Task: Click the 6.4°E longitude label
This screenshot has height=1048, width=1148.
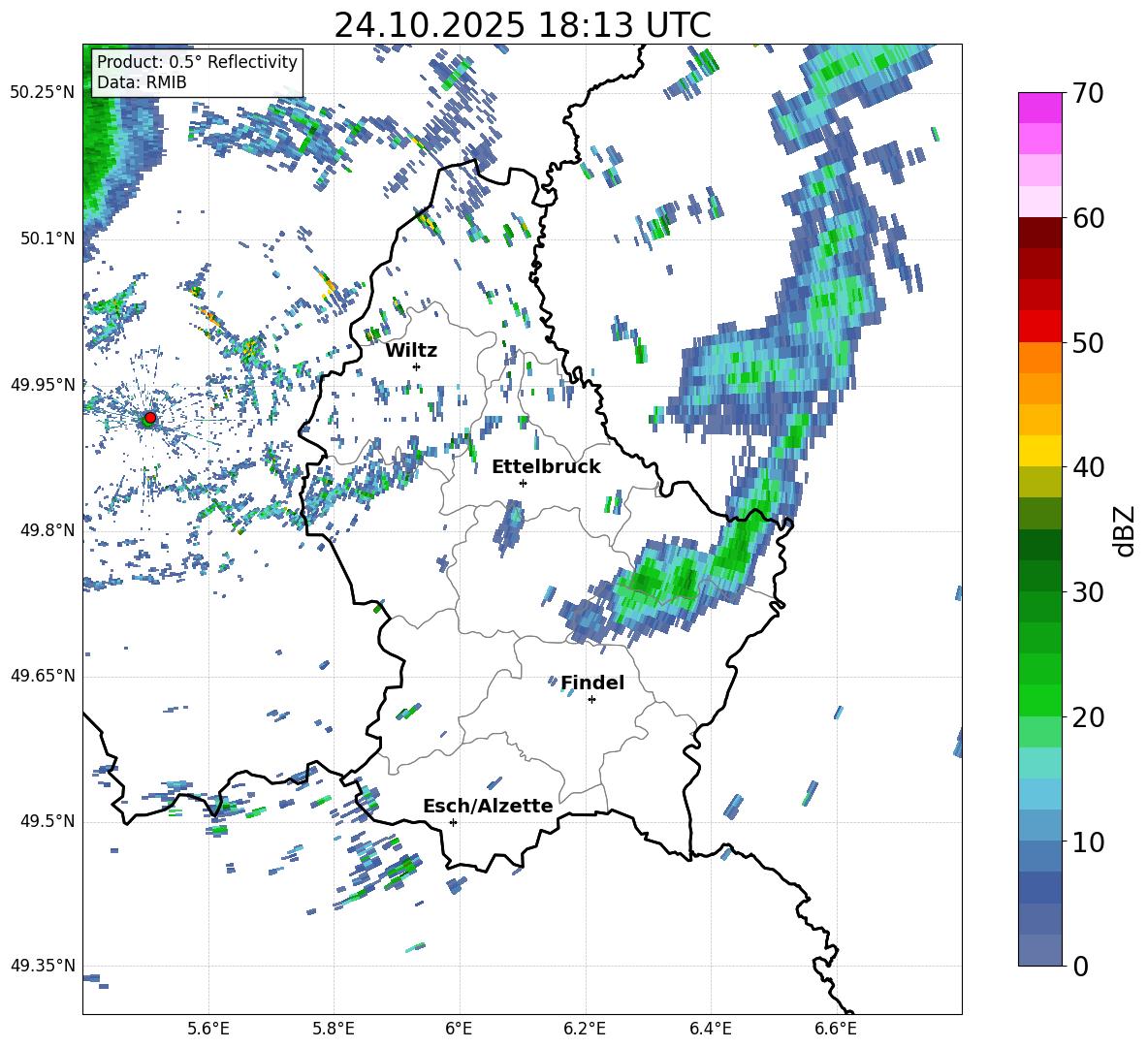Action: click(x=710, y=1029)
